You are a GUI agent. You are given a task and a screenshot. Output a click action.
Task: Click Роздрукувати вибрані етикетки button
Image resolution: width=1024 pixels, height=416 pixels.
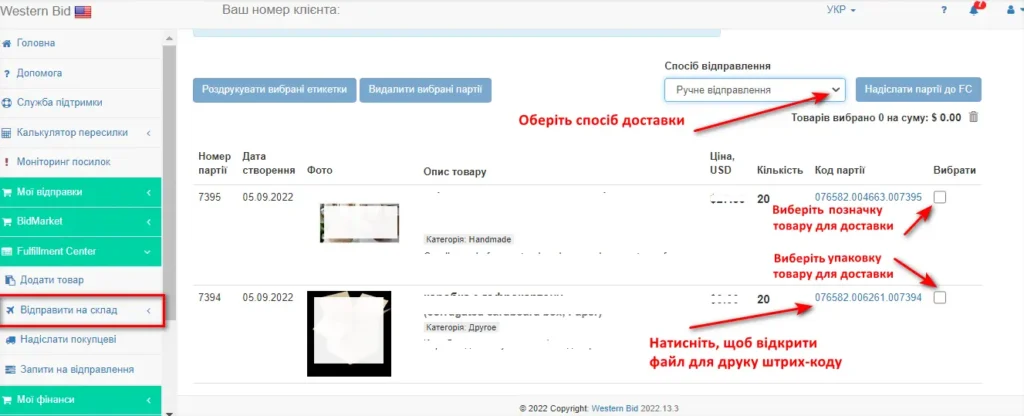274,90
